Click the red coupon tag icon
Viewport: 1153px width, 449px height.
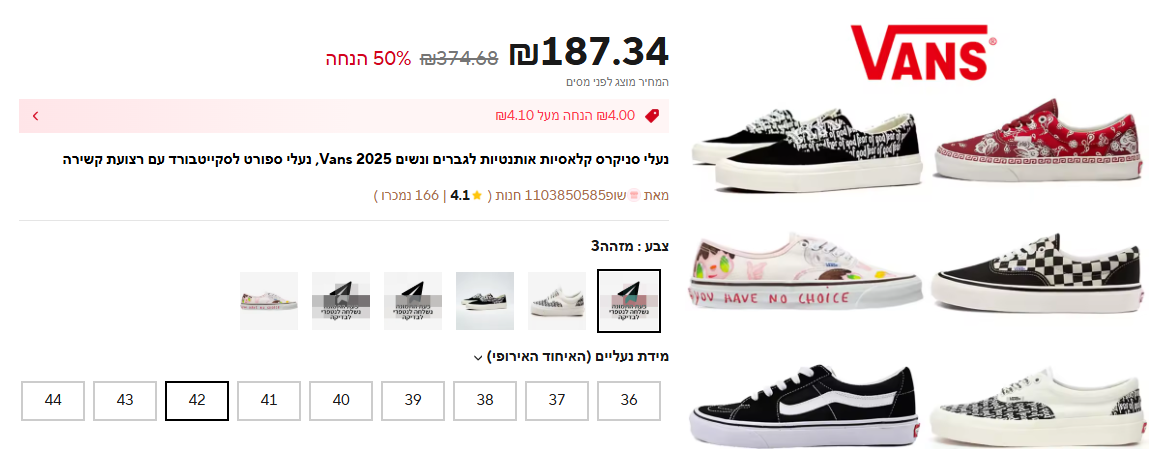(652, 115)
